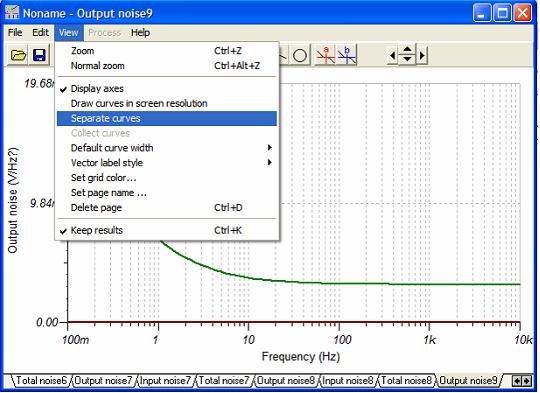Activate cursor A marker tool
The height and width of the screenshot is (393, 540).
coord(325,55)
